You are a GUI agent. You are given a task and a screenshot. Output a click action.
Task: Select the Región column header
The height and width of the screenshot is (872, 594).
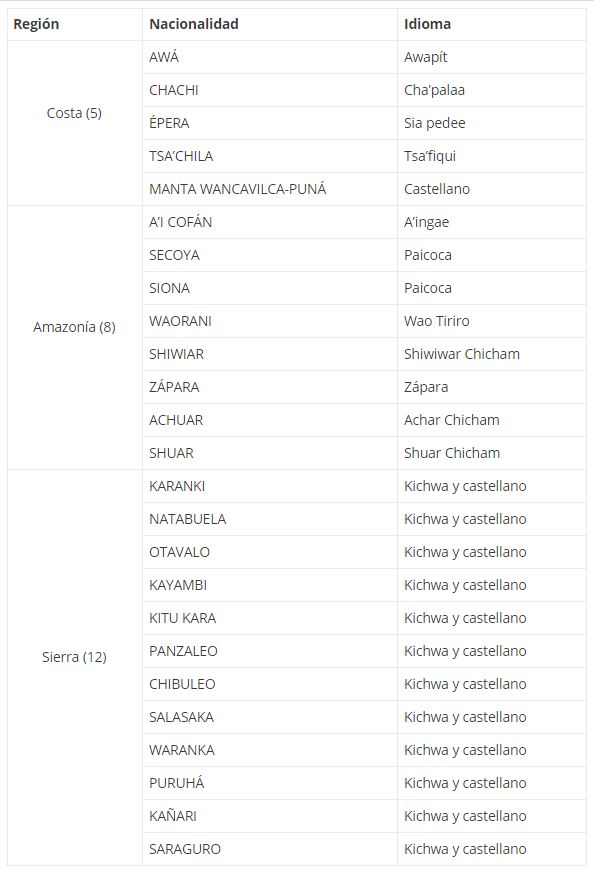click(x=75, y=24)
